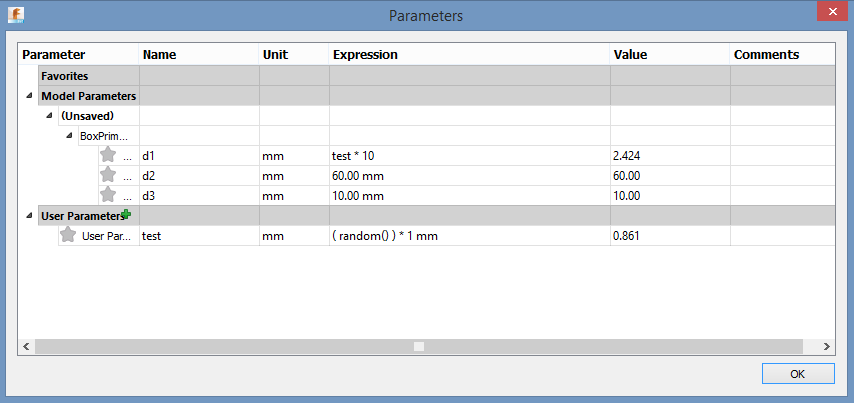Select the Favorites group row
The width and height of the screenshot is (854, 403).
click(436, 76)
